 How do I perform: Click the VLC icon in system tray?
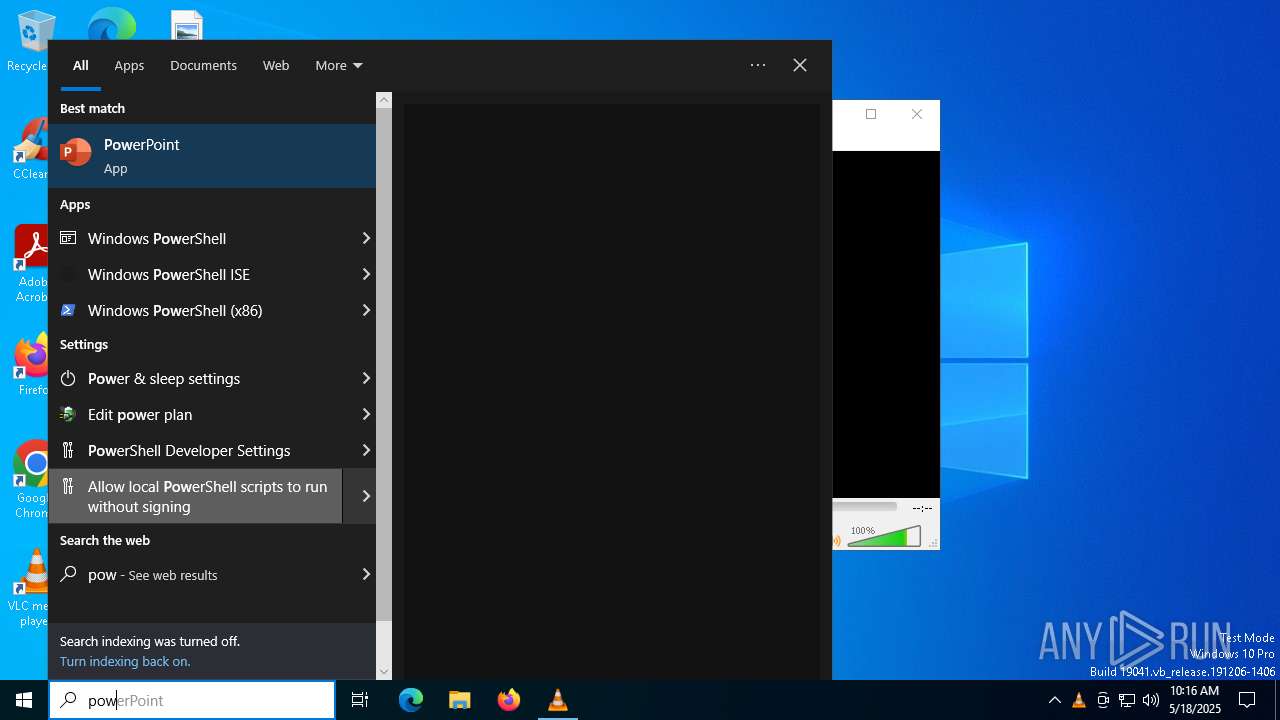(1078, 700)
